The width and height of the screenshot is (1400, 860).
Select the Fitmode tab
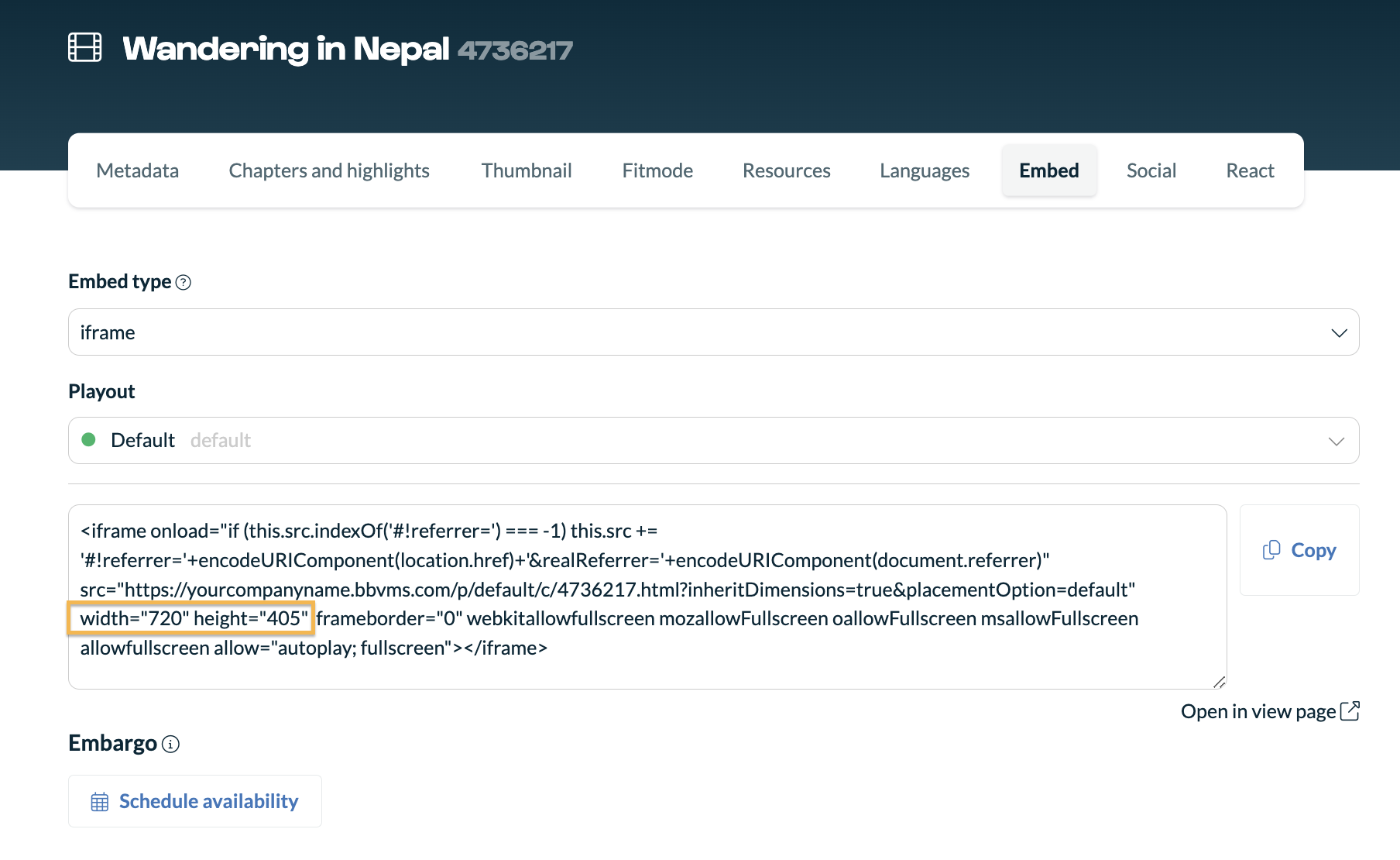click(657, 170)
